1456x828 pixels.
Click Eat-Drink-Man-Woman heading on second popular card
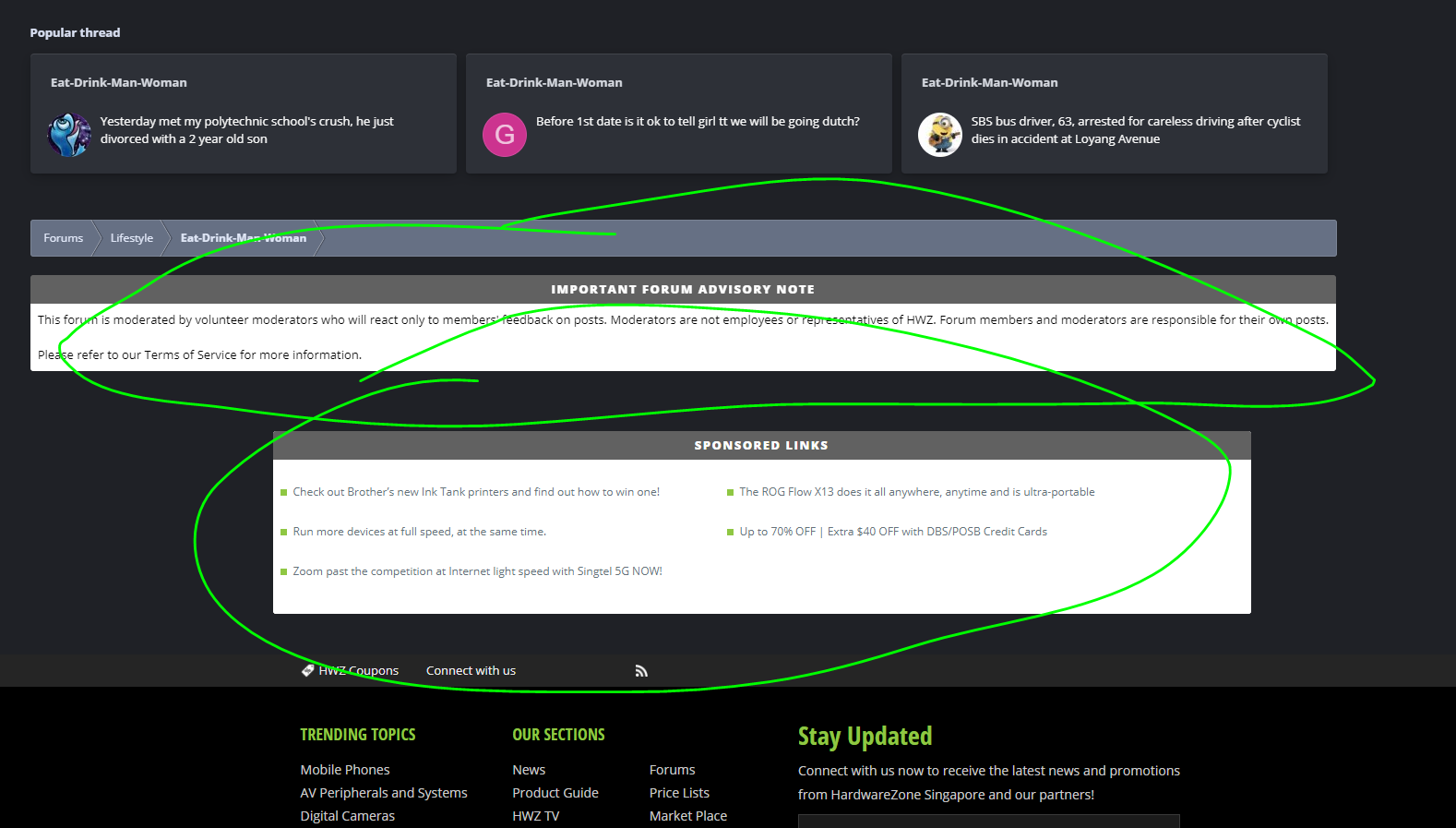coord(555,83)
